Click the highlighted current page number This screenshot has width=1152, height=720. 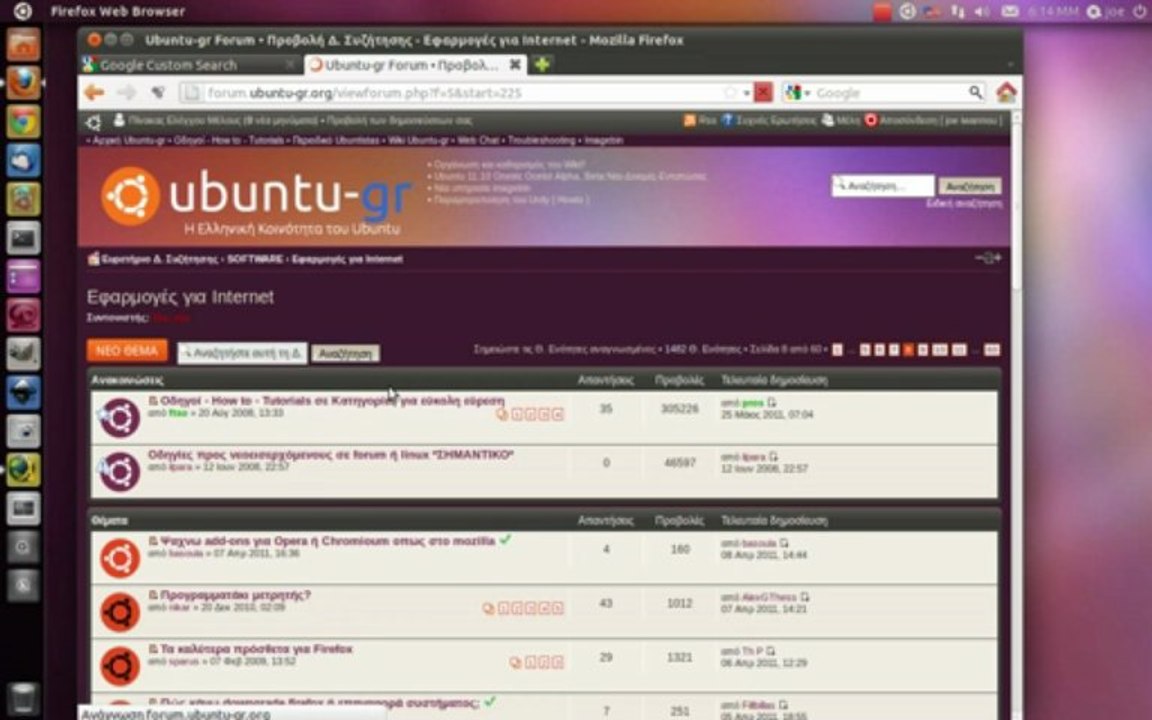[908, 350]
